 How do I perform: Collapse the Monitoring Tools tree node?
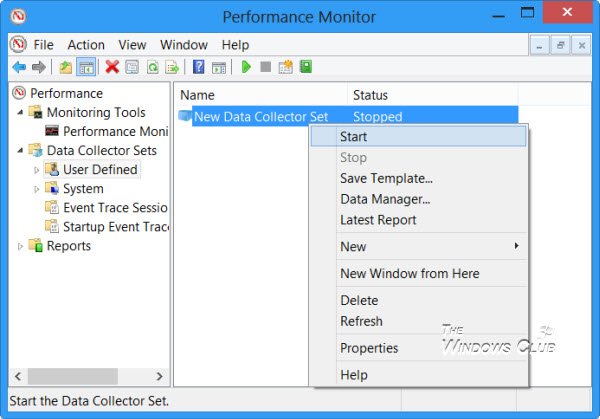point(20,113)
